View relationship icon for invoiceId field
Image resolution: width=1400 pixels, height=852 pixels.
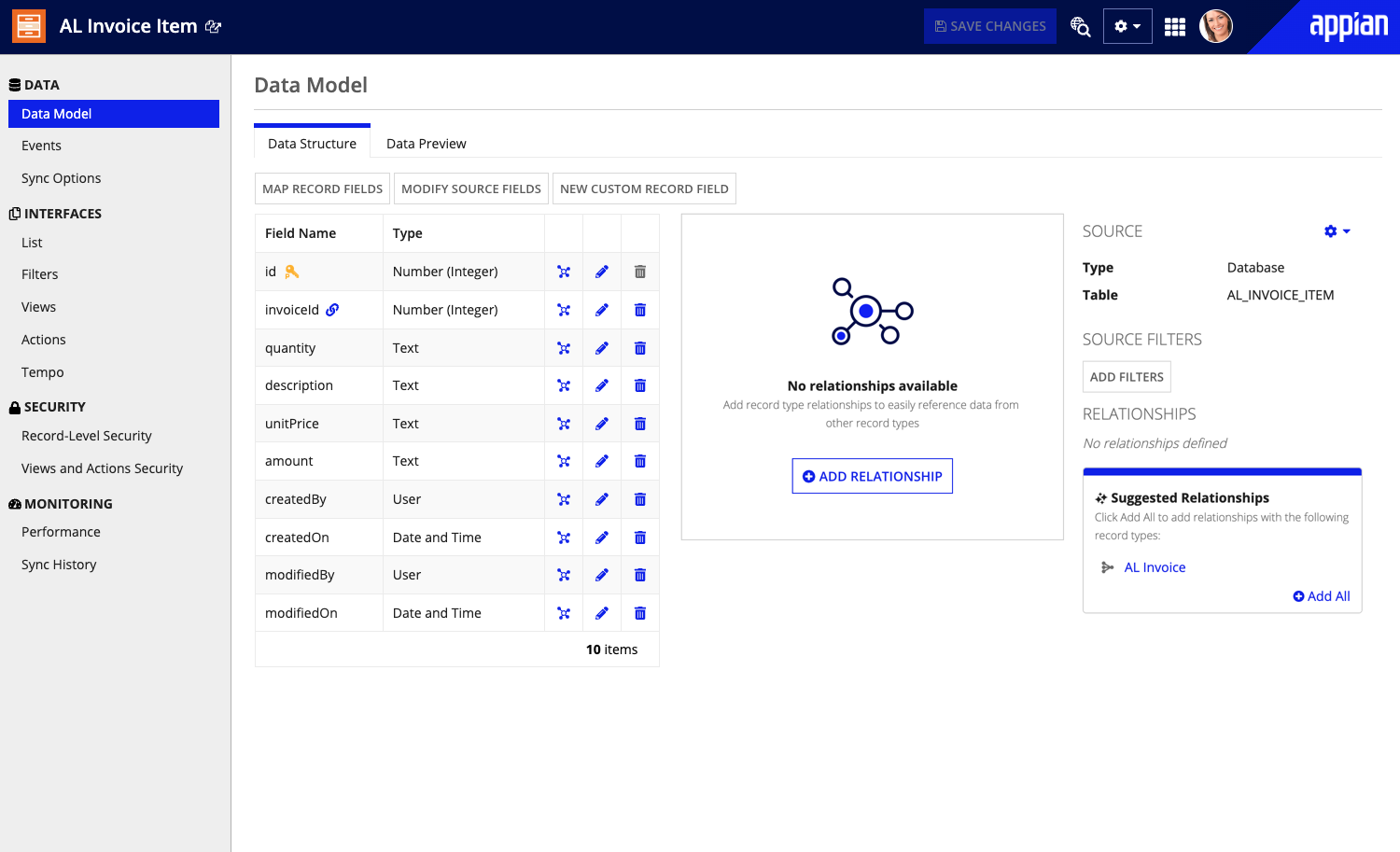tap(564, 310)
